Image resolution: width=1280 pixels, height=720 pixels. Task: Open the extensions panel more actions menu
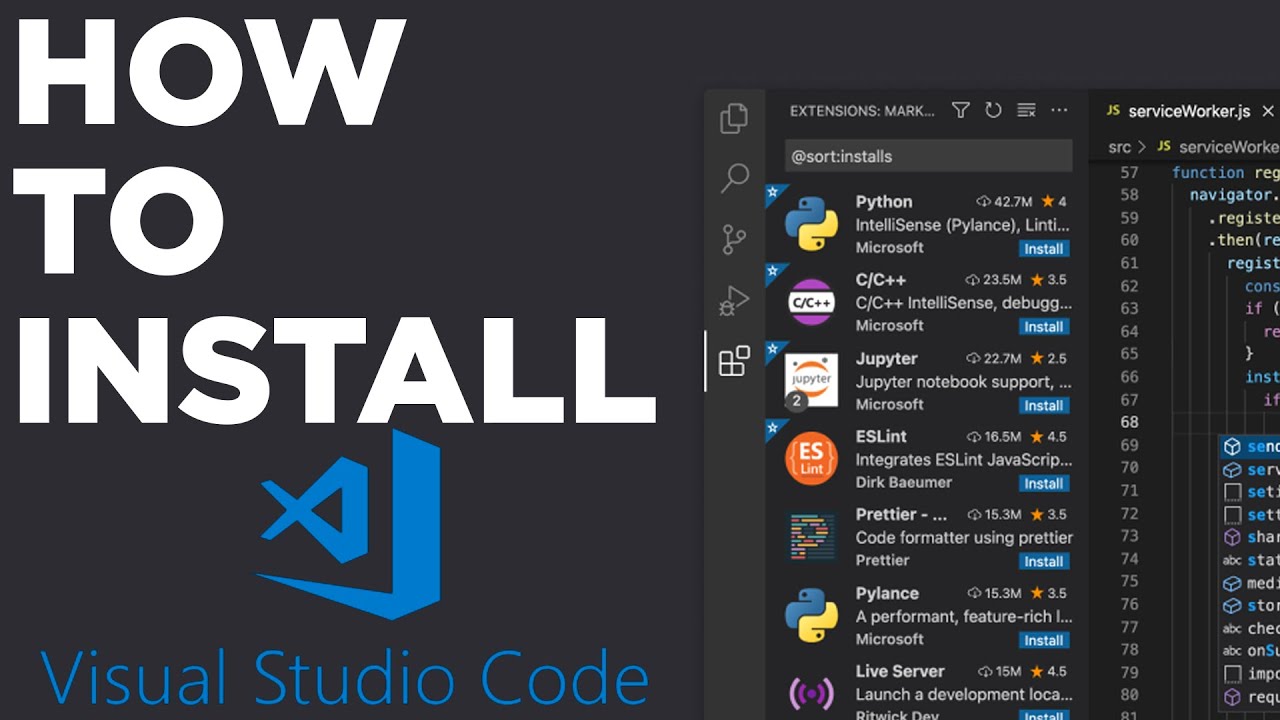pyautogui.click(x=1059, y=111)
